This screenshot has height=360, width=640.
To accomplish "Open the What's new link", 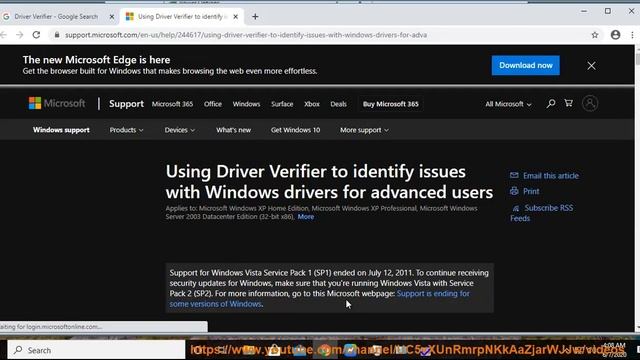I will tap(233, 130).
